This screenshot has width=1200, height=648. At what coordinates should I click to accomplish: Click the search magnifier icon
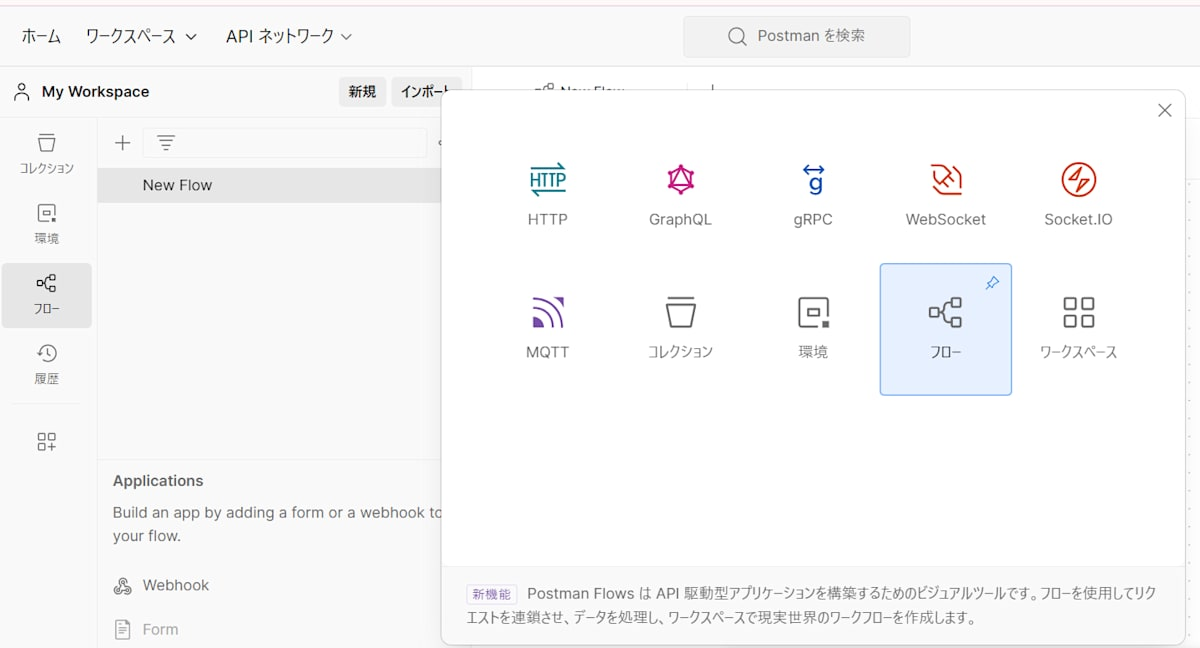click(x=737, y=36)
